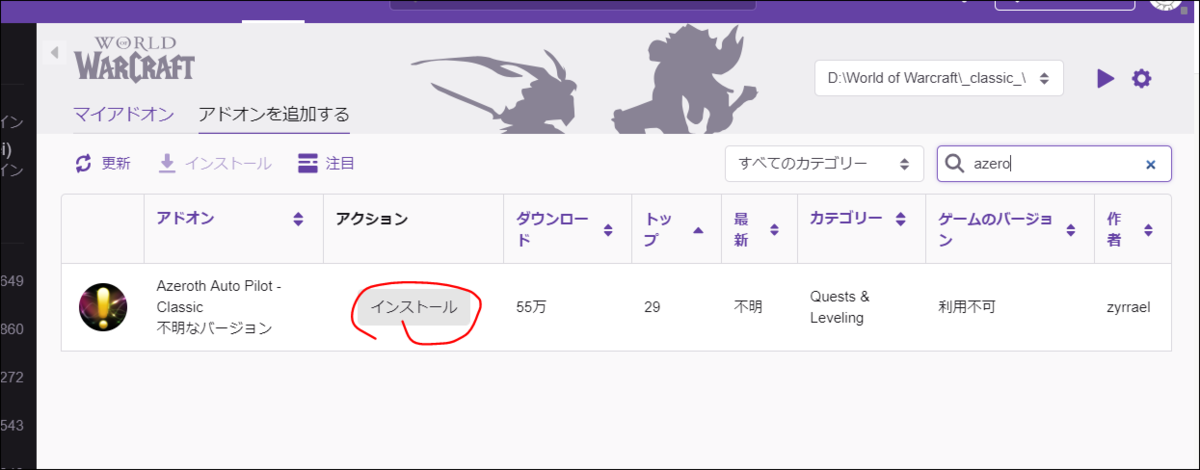Viewport: 1200px width, 470px height.
Task: Click the 注目 featured toolbar button
Action: point(327,163)
